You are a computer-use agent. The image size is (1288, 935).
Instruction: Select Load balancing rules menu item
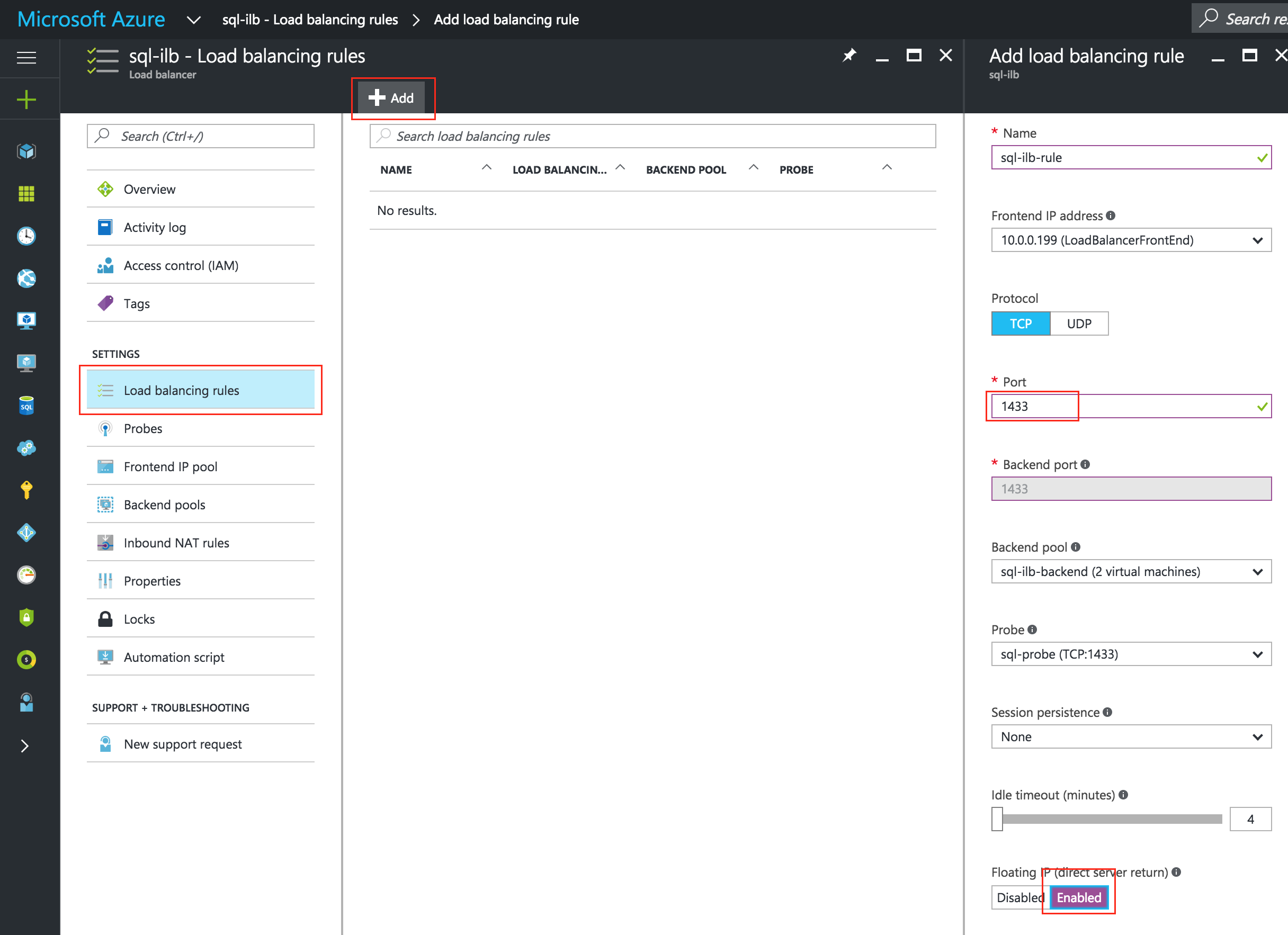(201, 390)
